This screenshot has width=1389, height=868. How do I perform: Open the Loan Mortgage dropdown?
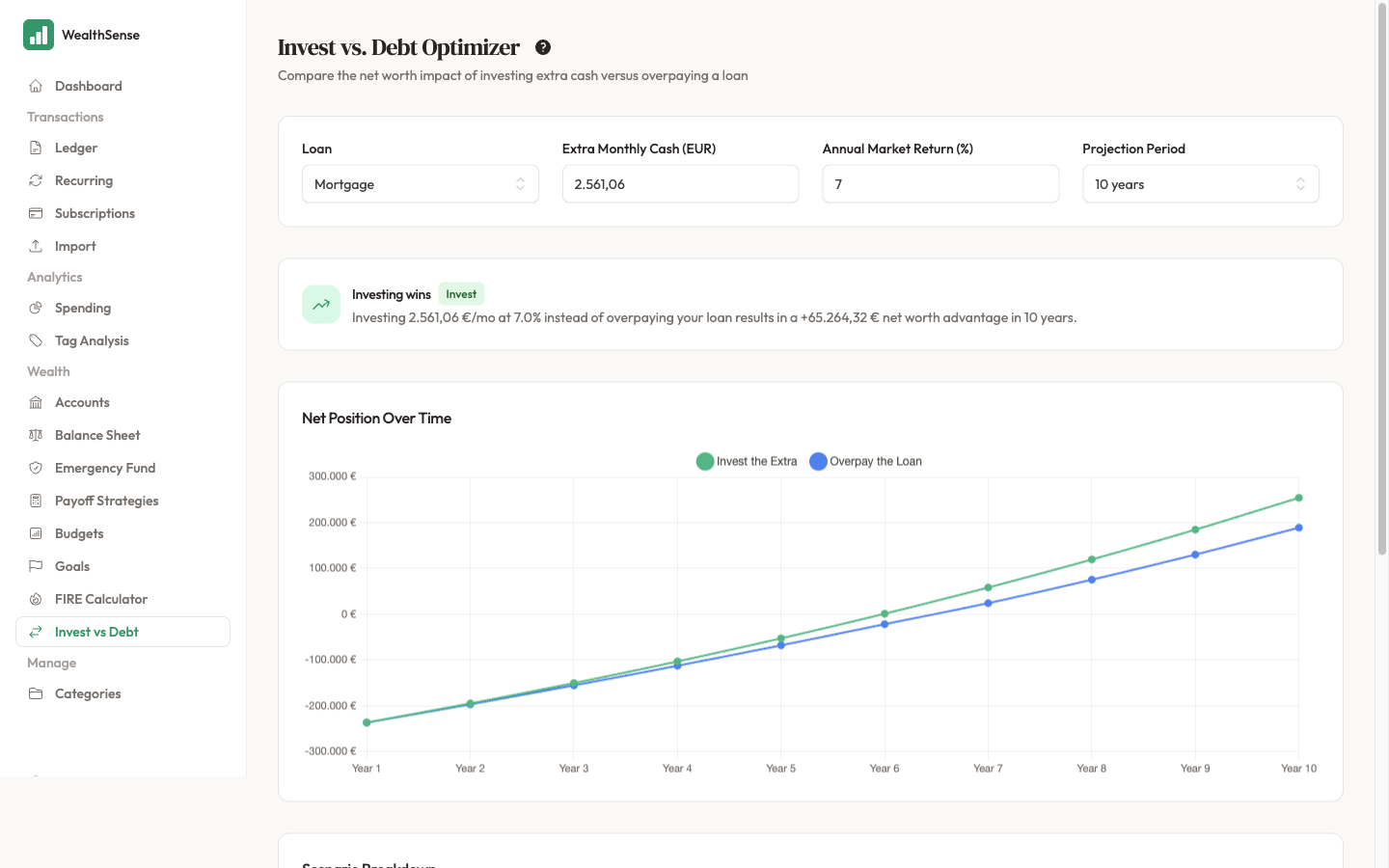tap(421, 184)
